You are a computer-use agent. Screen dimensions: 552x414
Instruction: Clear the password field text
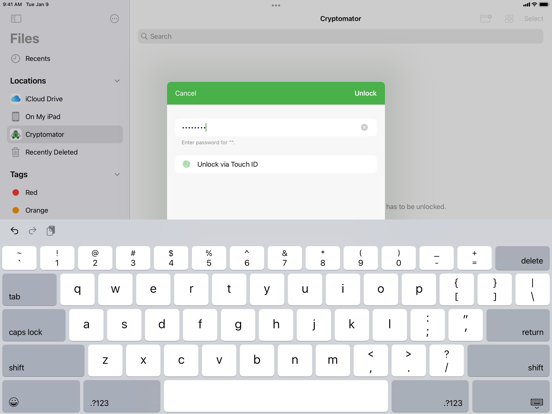tap(364, 127)
